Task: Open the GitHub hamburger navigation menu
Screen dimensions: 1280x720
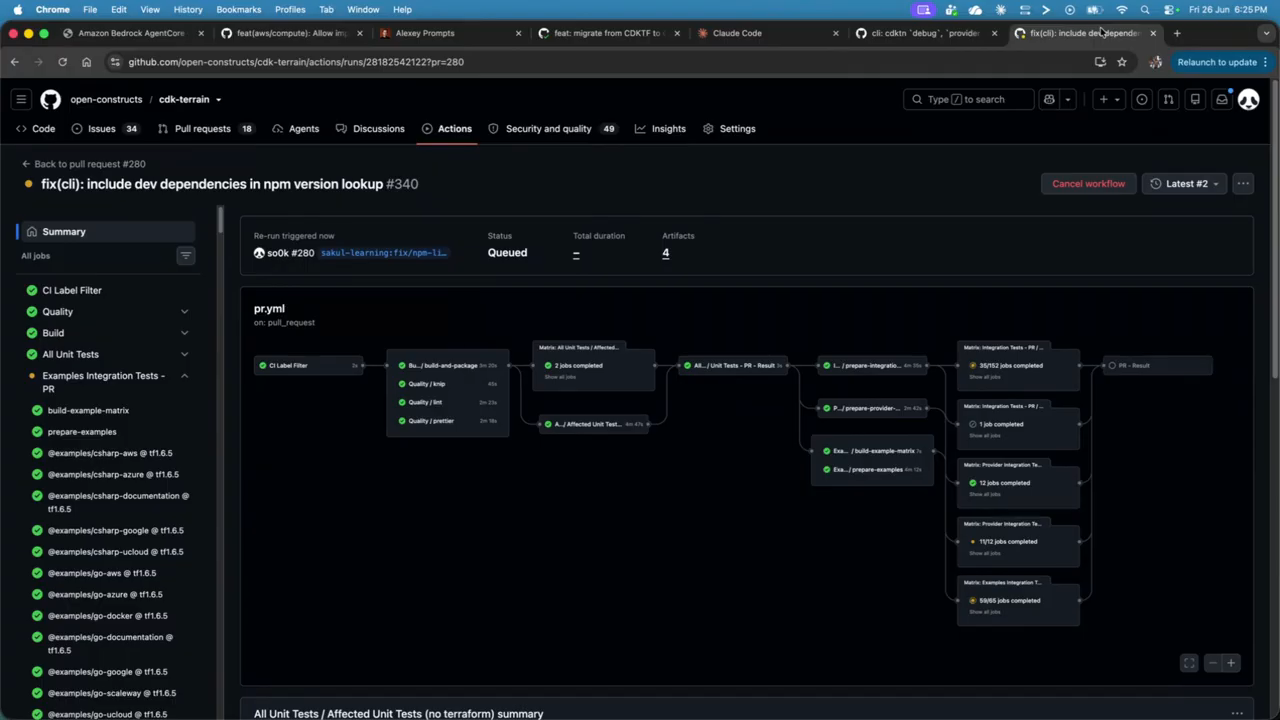Action: pyautogui.click(x=21, y=99)
